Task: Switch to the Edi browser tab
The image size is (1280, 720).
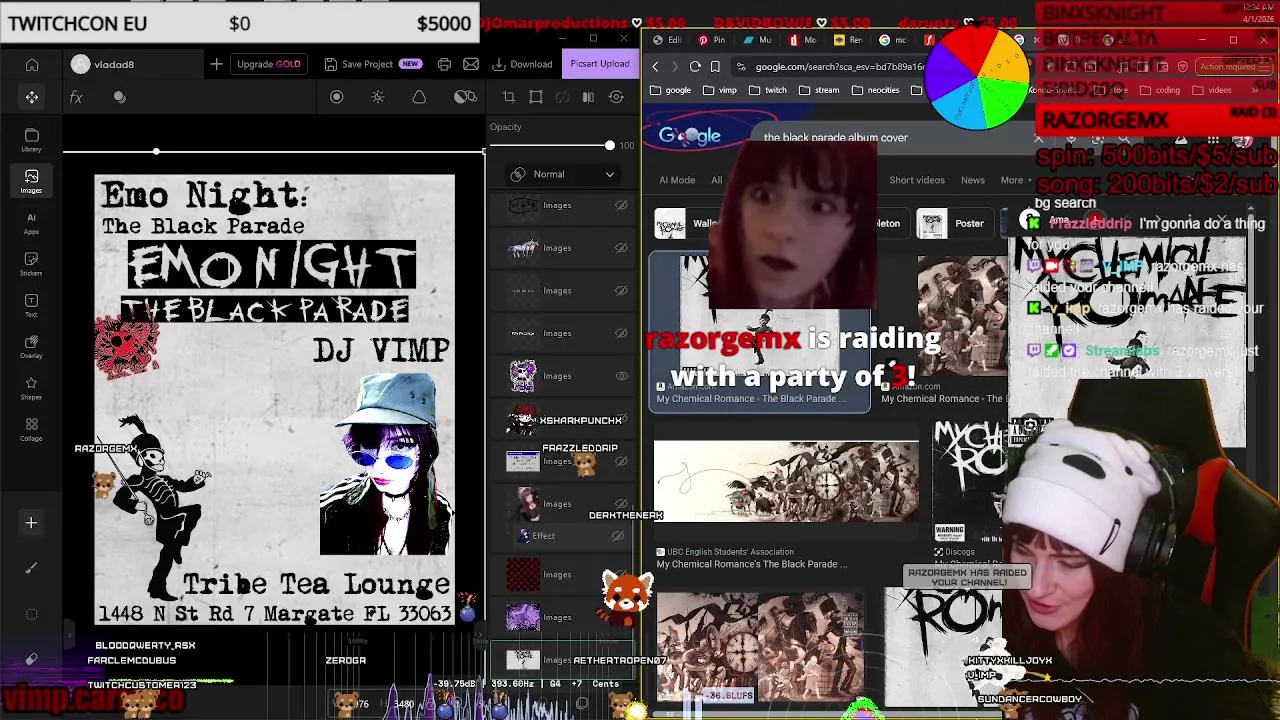Action: point(667,40)
